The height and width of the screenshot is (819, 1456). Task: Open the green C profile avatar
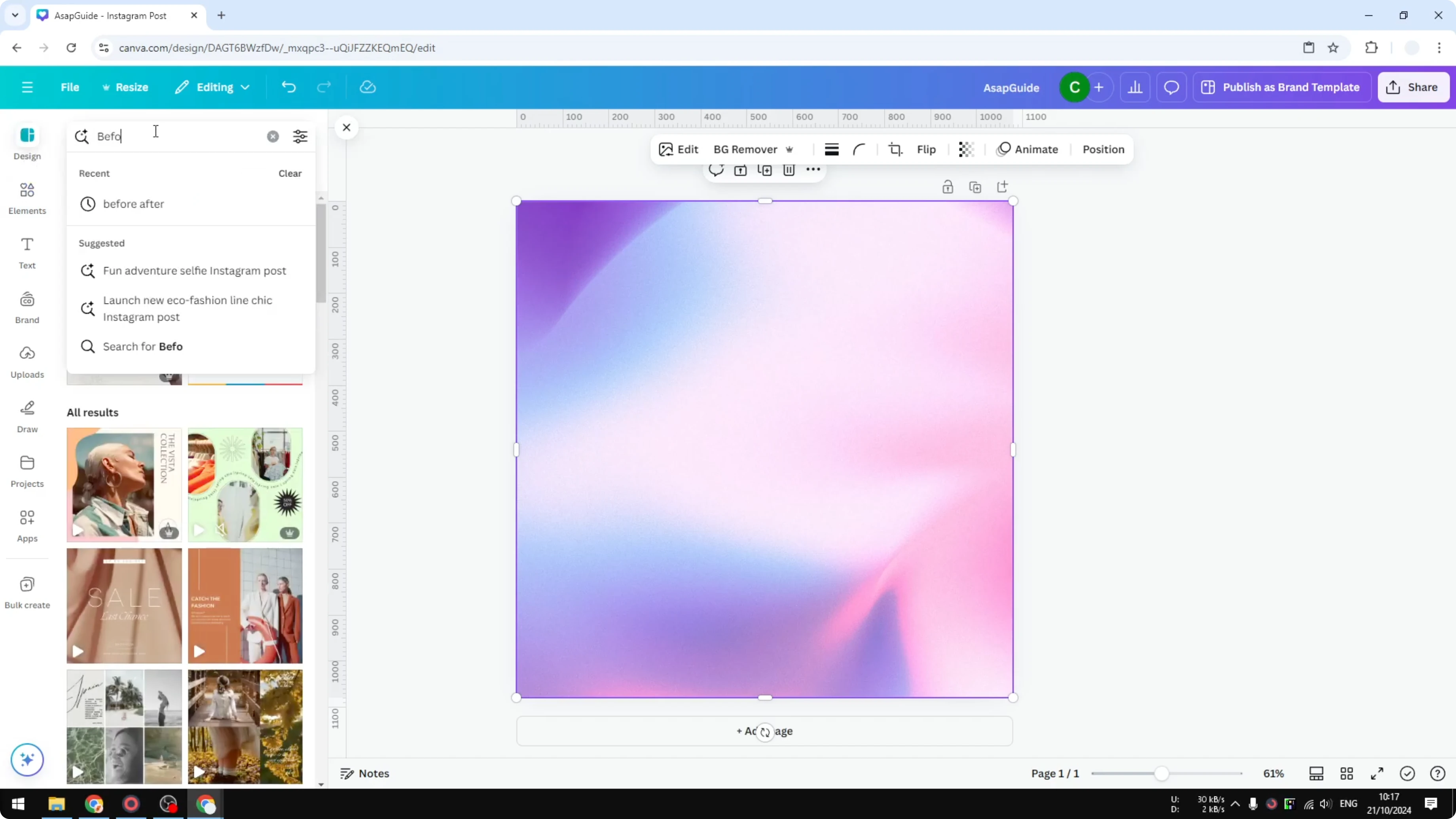point(1075,87)
